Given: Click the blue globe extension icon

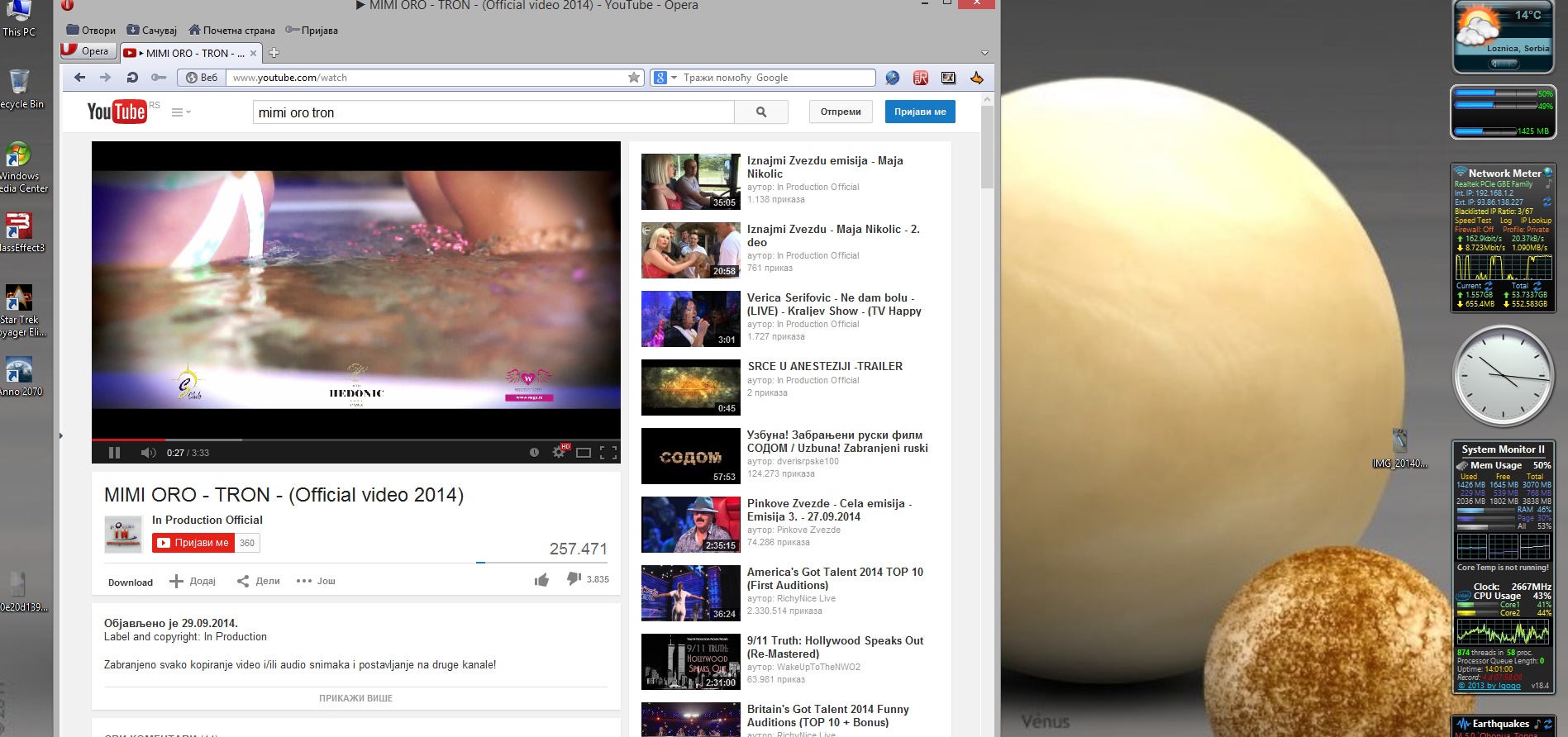Looking at the screenshot, I should (x=893, y=78).
